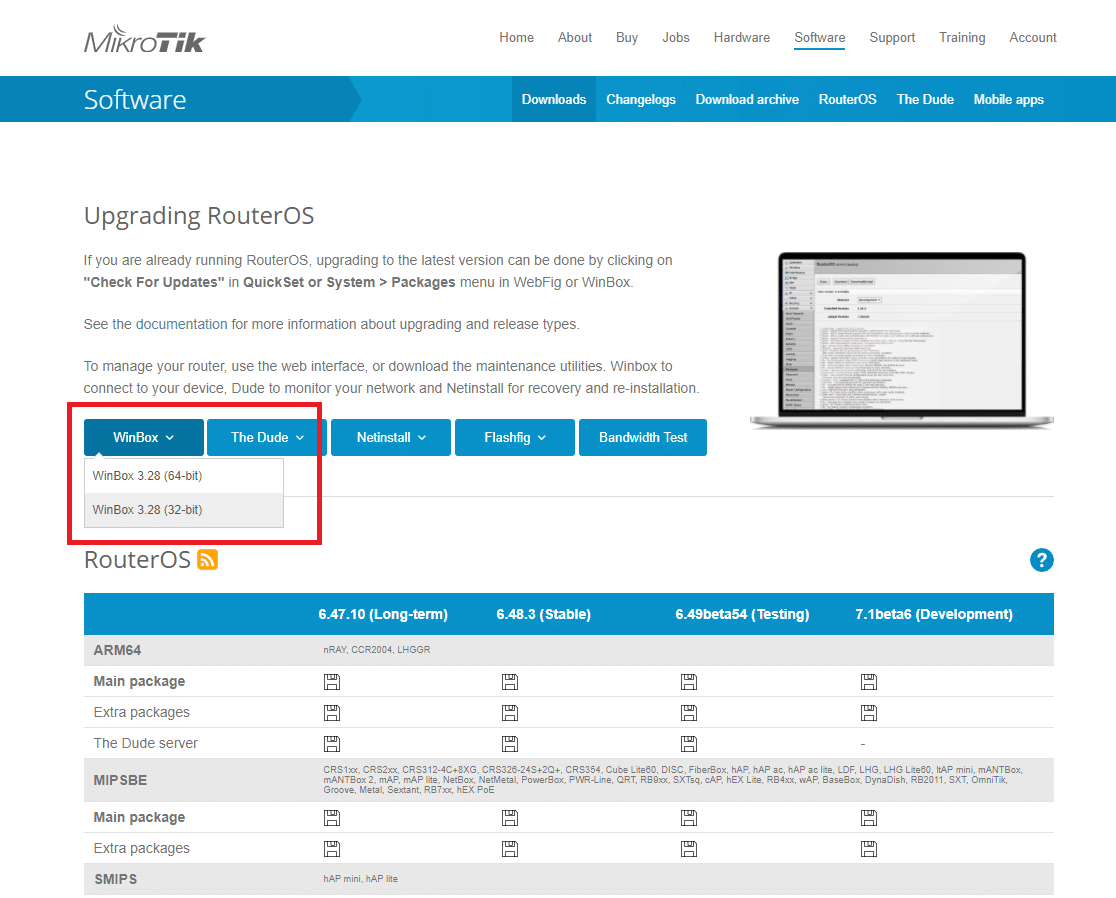Image resolution: width=1116 pixels, height=898 pixels.
Task: Navigate to Hardware
Action: (x=742, y=38)
